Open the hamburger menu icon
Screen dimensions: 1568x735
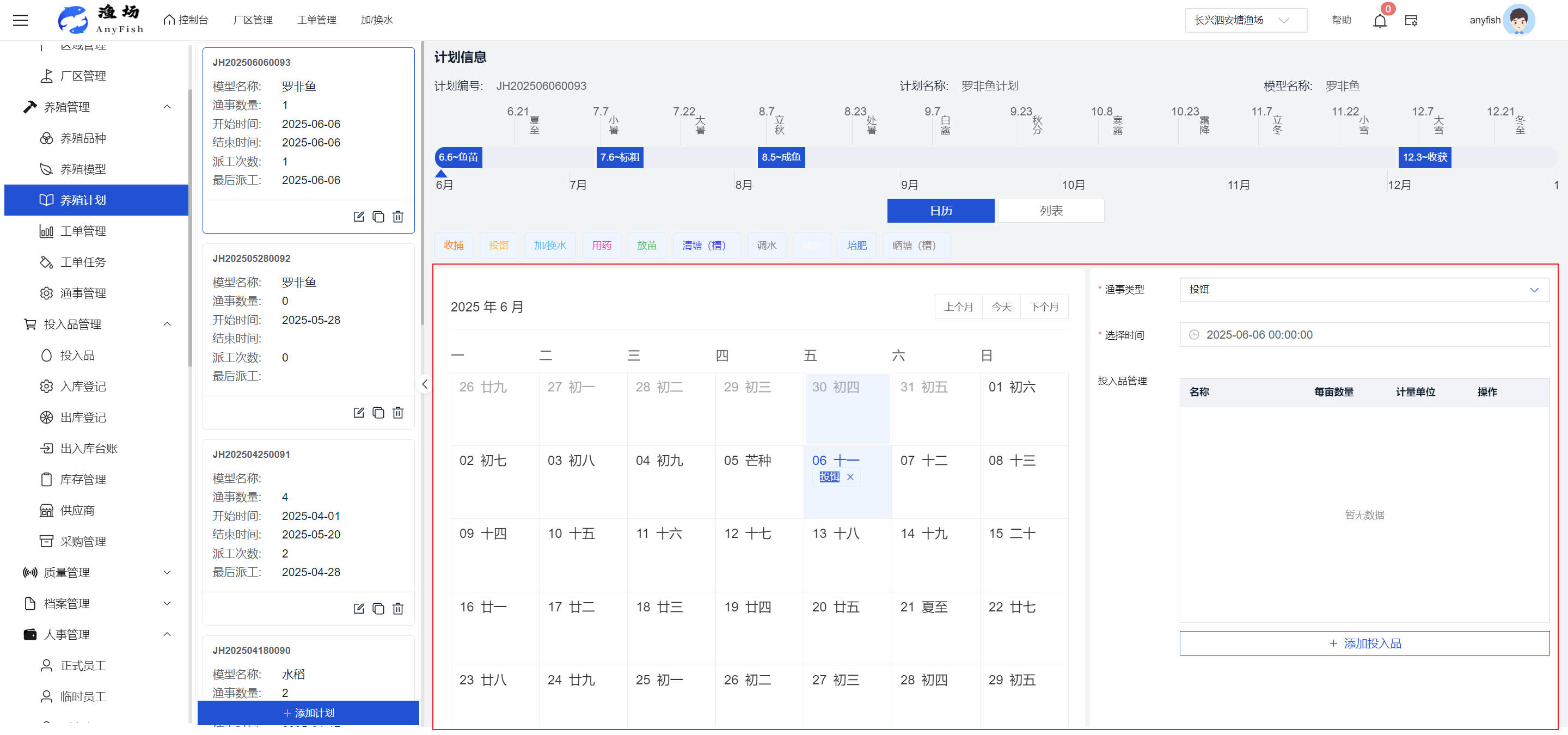coord(21,20)
